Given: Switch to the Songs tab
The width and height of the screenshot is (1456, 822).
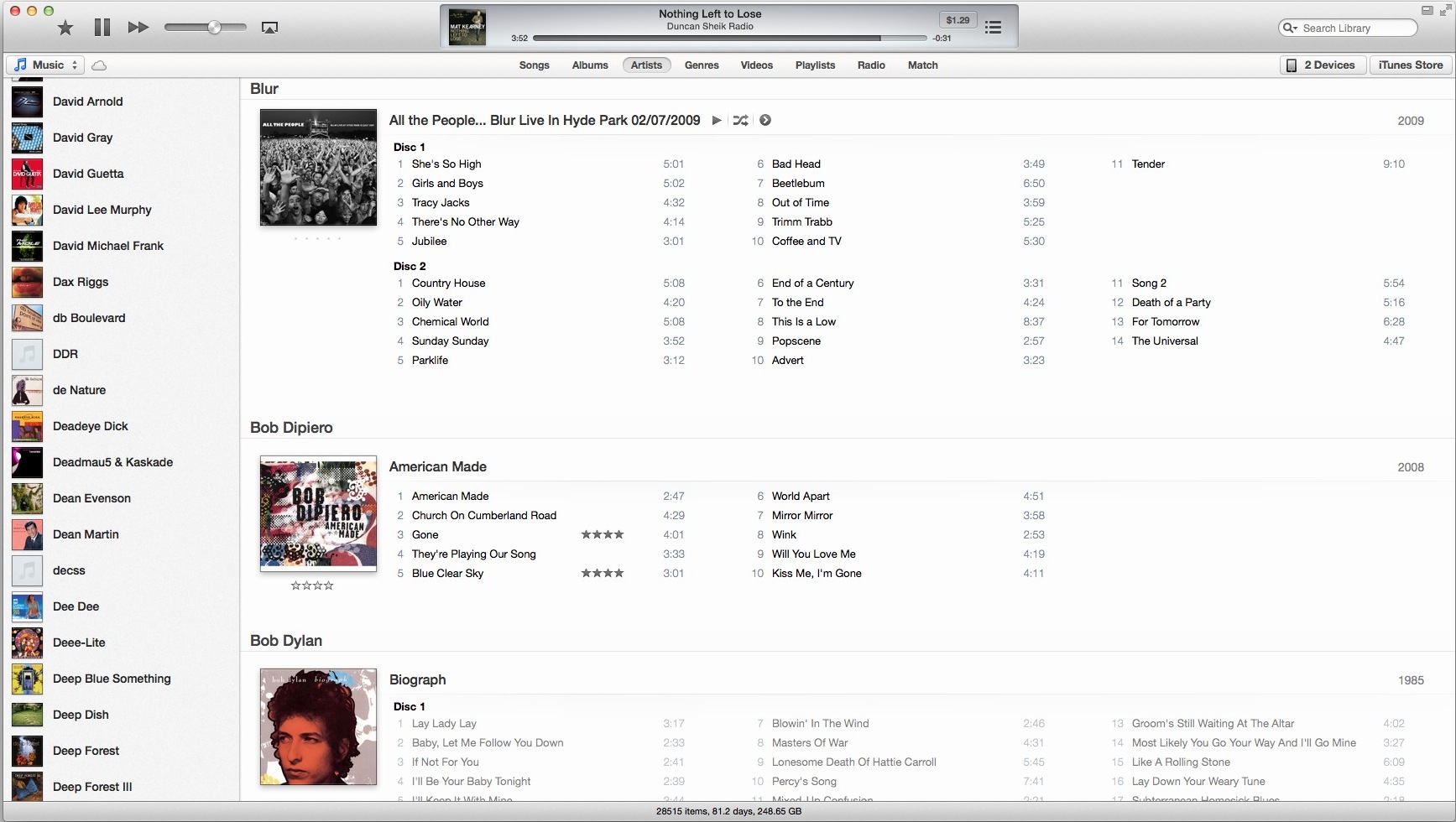Looking at the screenshot, I should [534, 65].
